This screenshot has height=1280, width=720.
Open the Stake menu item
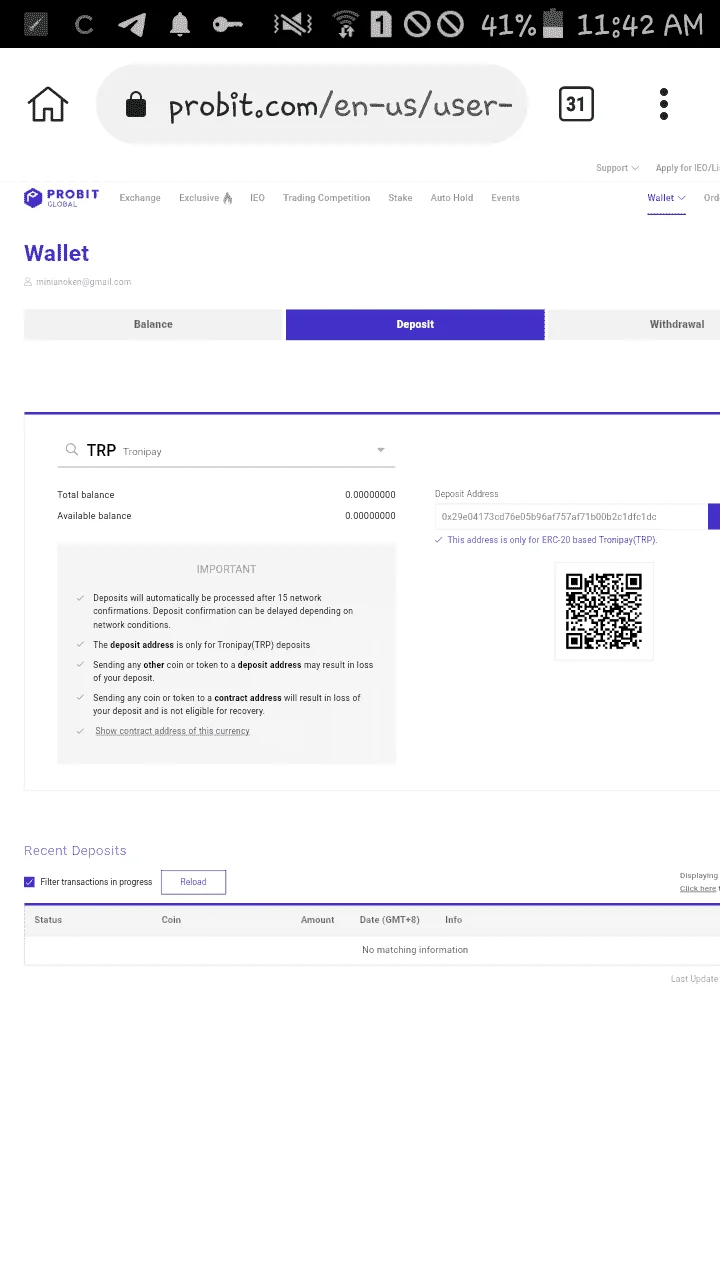[400, 198]
